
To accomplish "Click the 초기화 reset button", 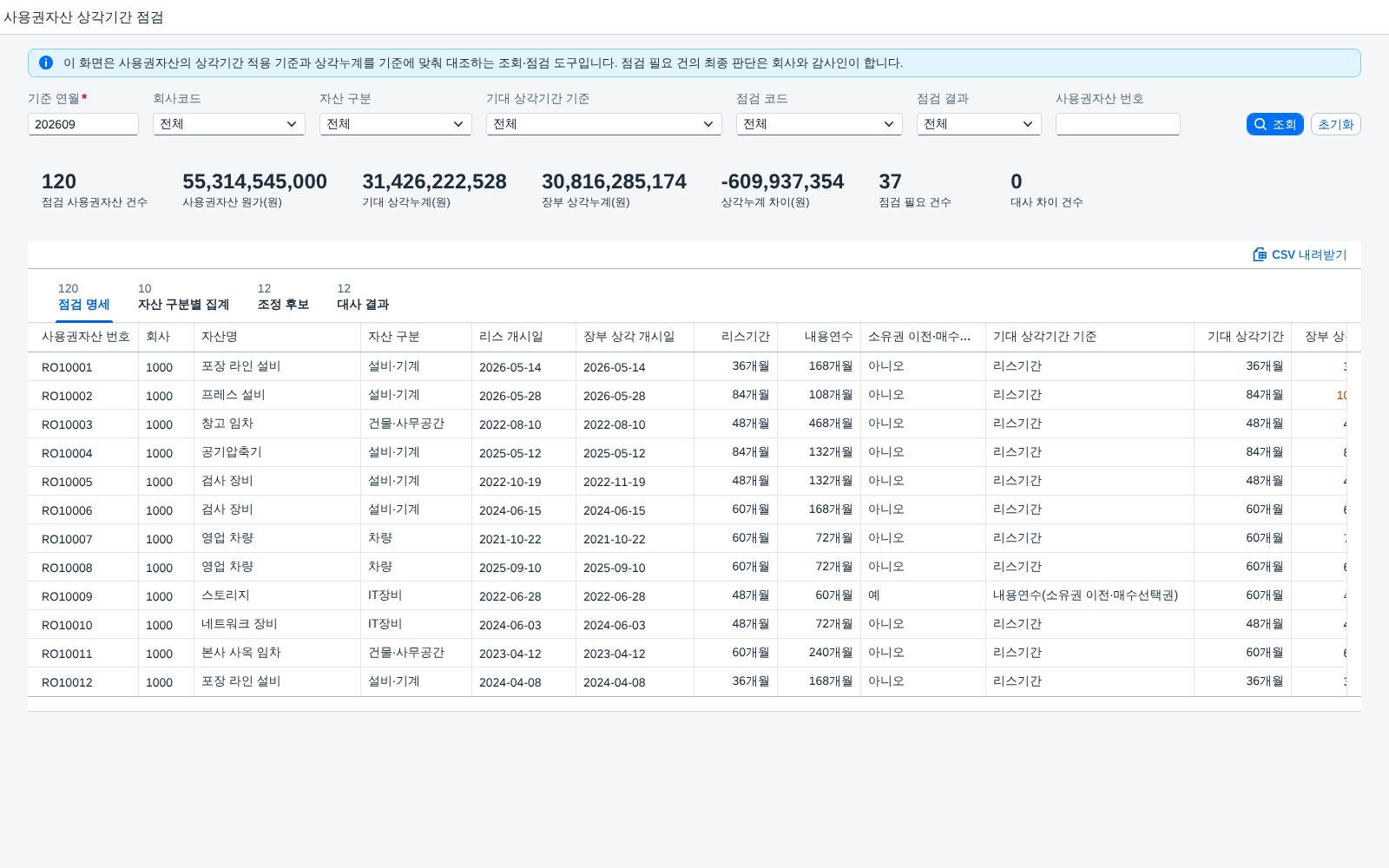I will (1335, 124).
